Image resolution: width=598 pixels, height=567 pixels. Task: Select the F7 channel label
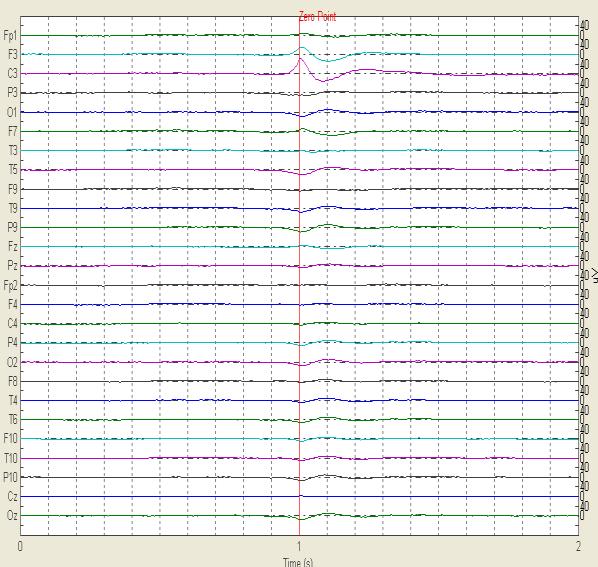(13, 131)
